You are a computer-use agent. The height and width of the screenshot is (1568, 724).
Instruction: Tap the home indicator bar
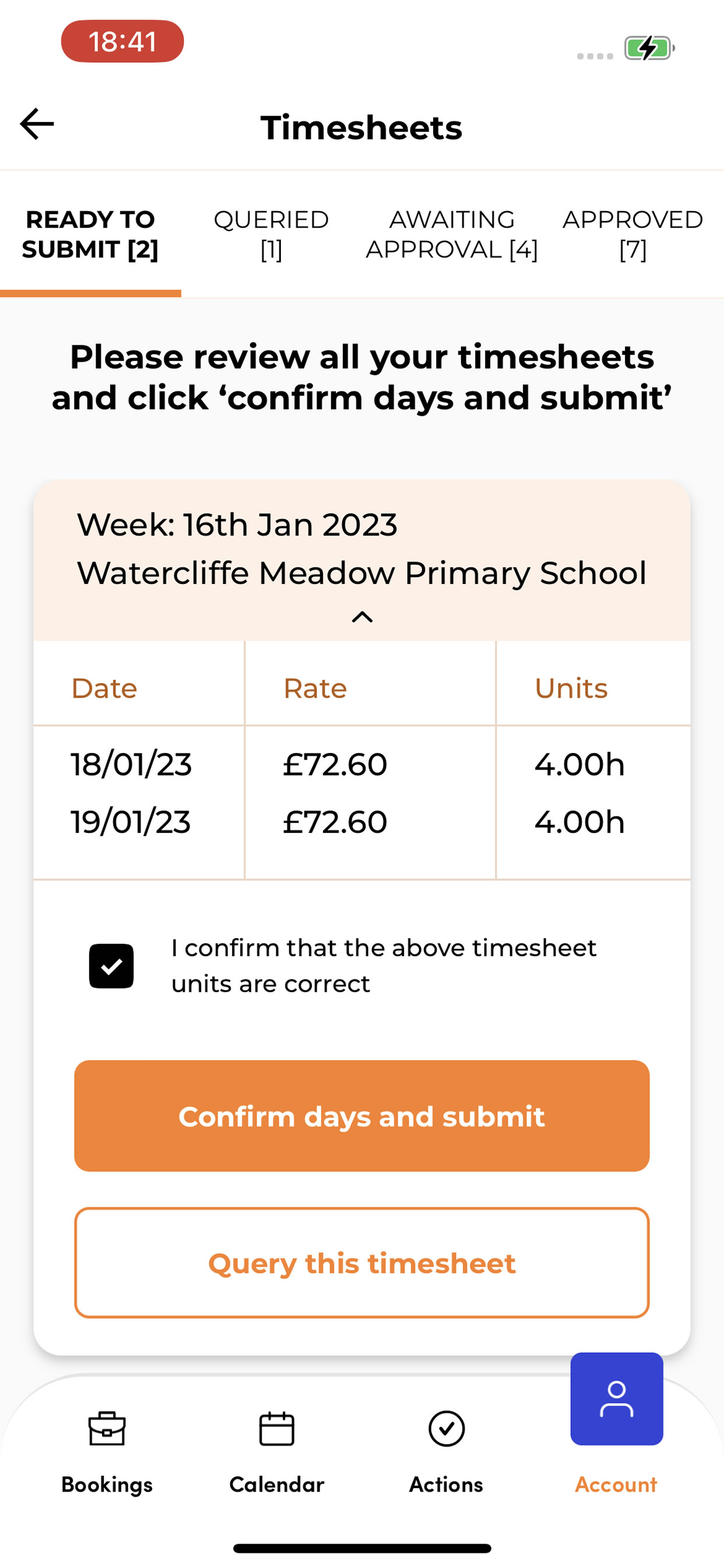click(362, 1549)
